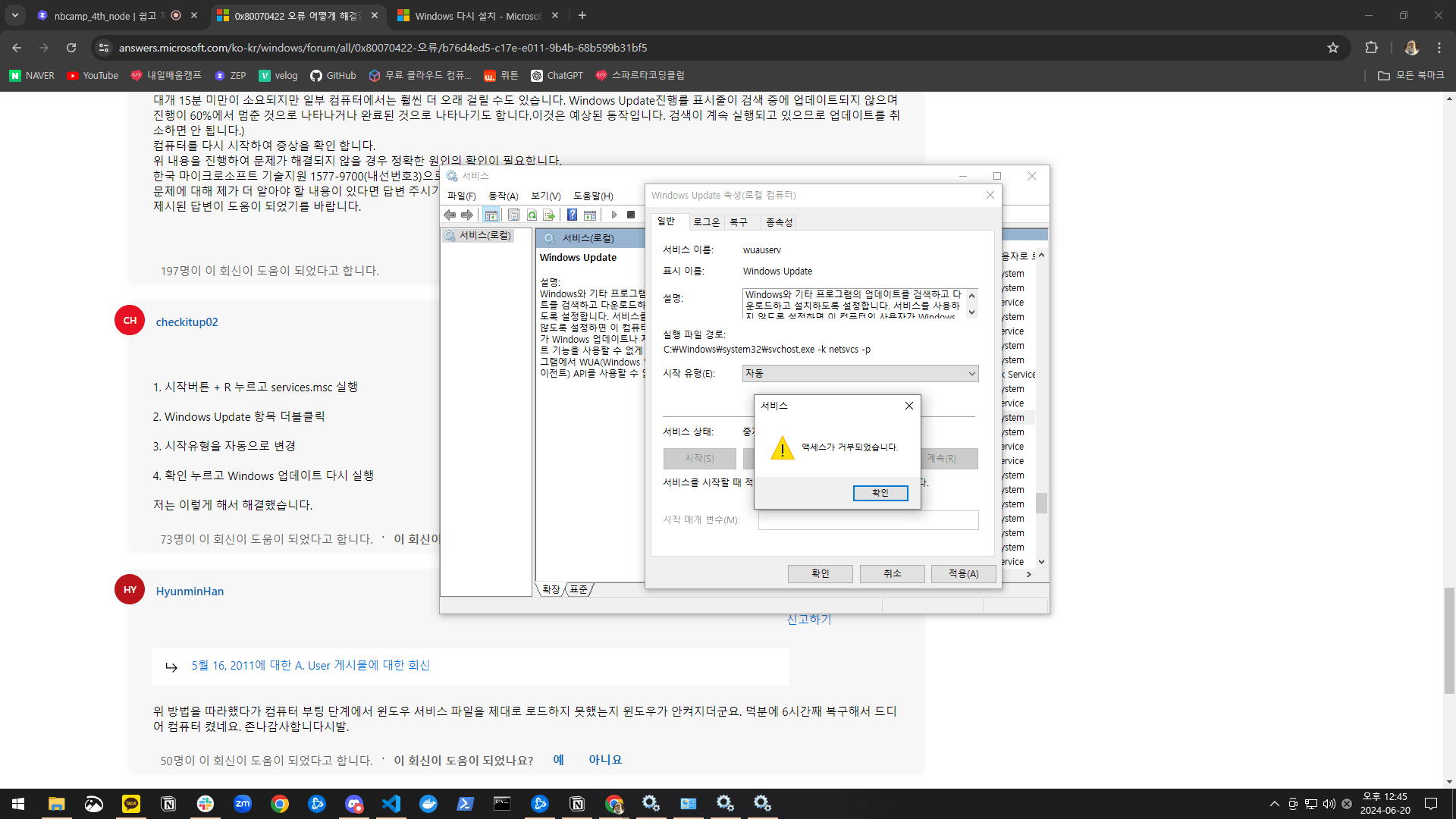Viewport: 1456px width, 819px height.
Task: Start the service using the play toolbar icon
Action: [x=614, y=215]
